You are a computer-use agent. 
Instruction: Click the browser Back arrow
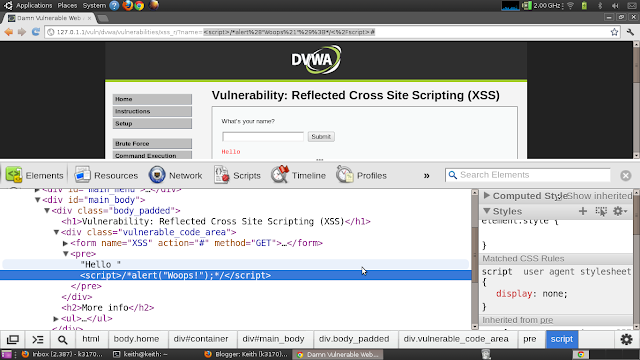9,32
